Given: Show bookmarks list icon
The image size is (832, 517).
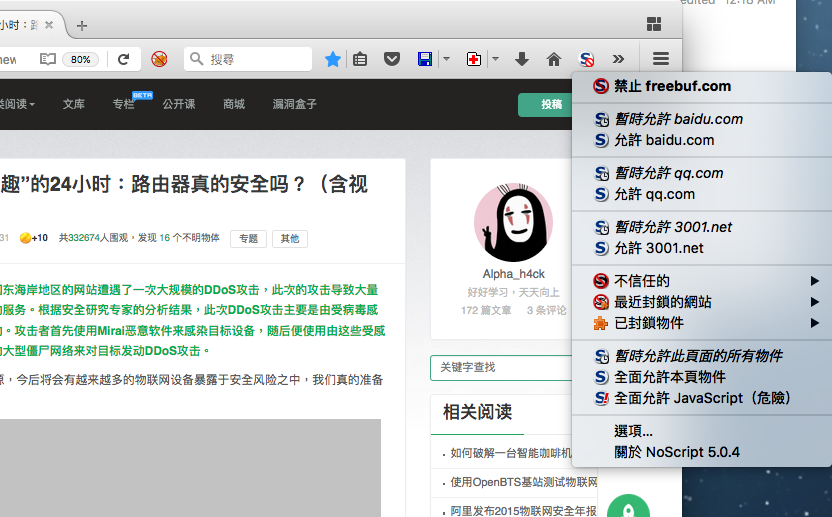Looking at the screenshot, I should point(360,59).
